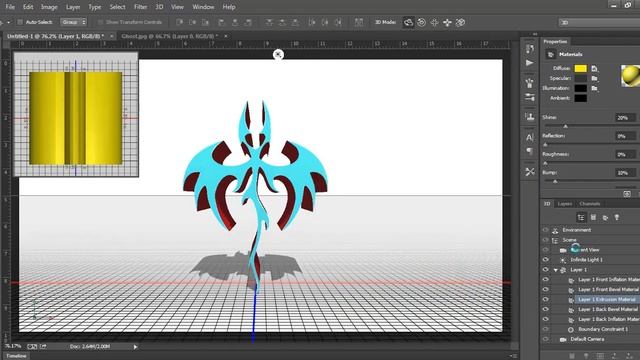Viewport: 640px width, 360px height.
Task: Click the secondary view close/swap icon above canvas
Action: [278, 54]
